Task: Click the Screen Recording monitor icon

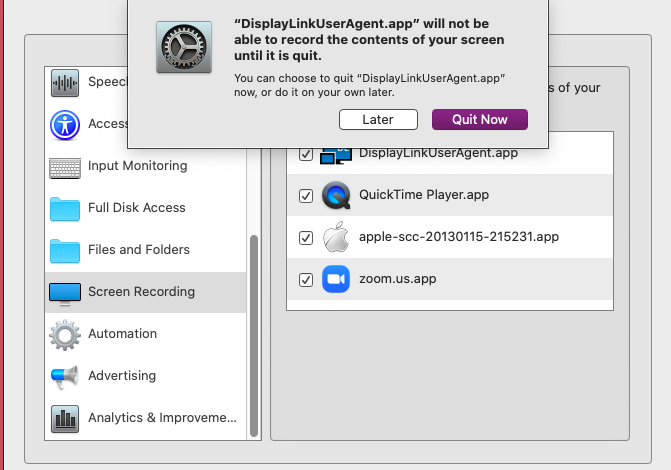Action: (65, 294)
